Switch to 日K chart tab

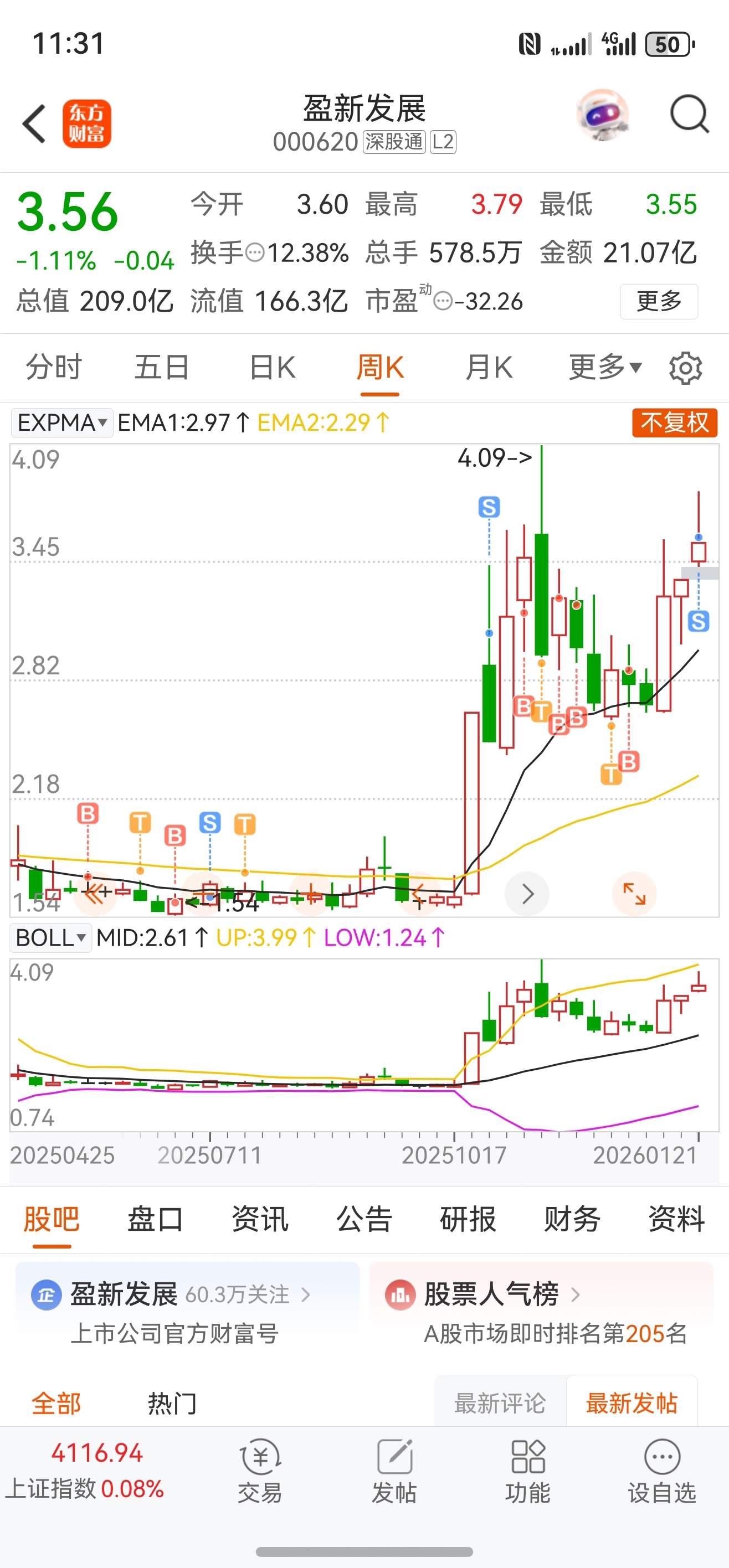(272, 367)
